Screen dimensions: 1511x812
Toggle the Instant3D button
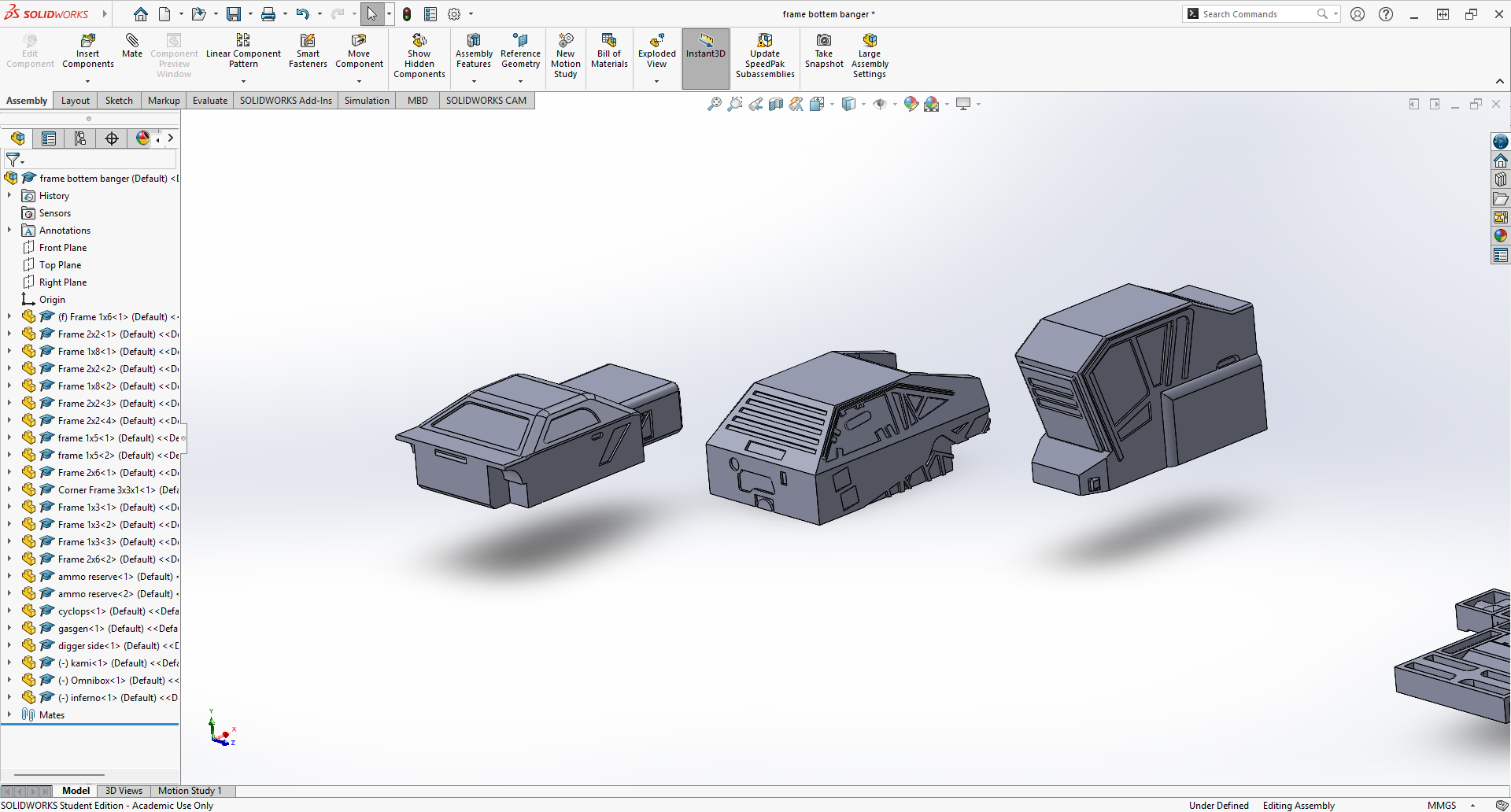pos(705,42)
